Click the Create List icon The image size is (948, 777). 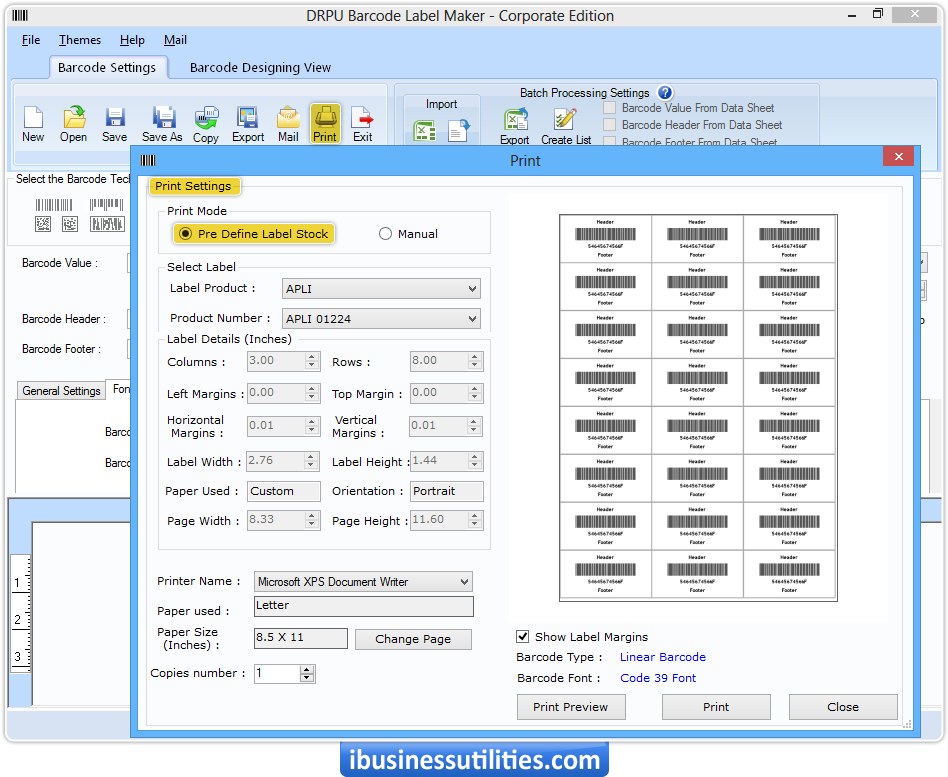click(566, 126)
